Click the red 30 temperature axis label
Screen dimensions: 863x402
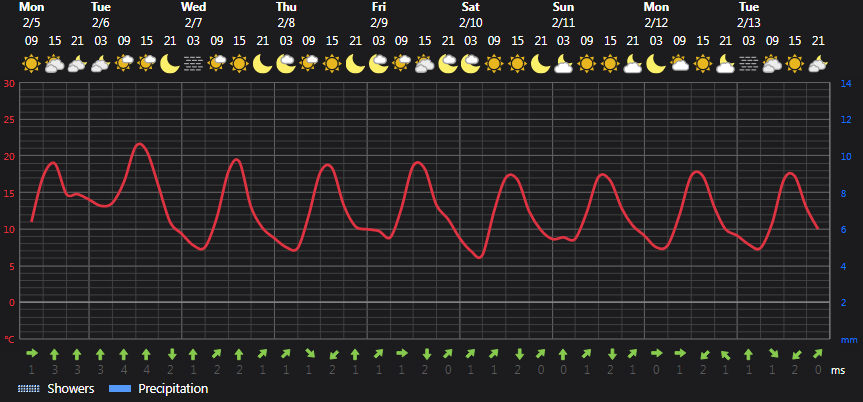(x=9, y=84)
